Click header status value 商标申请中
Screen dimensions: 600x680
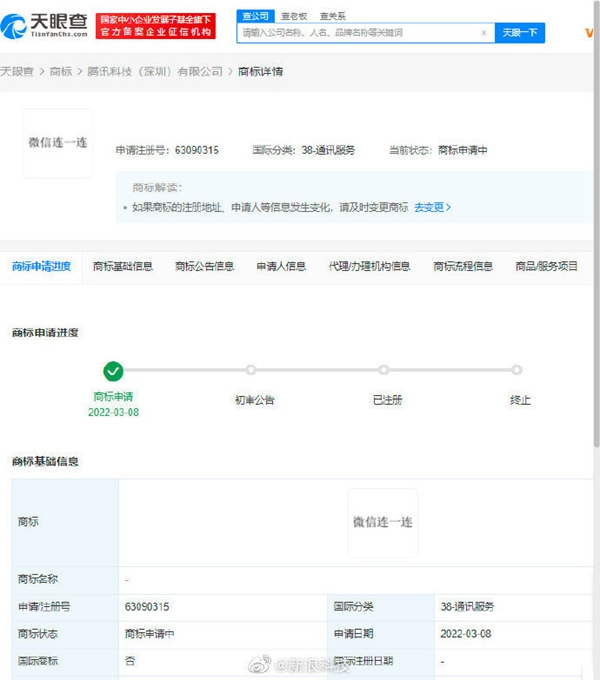(463, 150)
